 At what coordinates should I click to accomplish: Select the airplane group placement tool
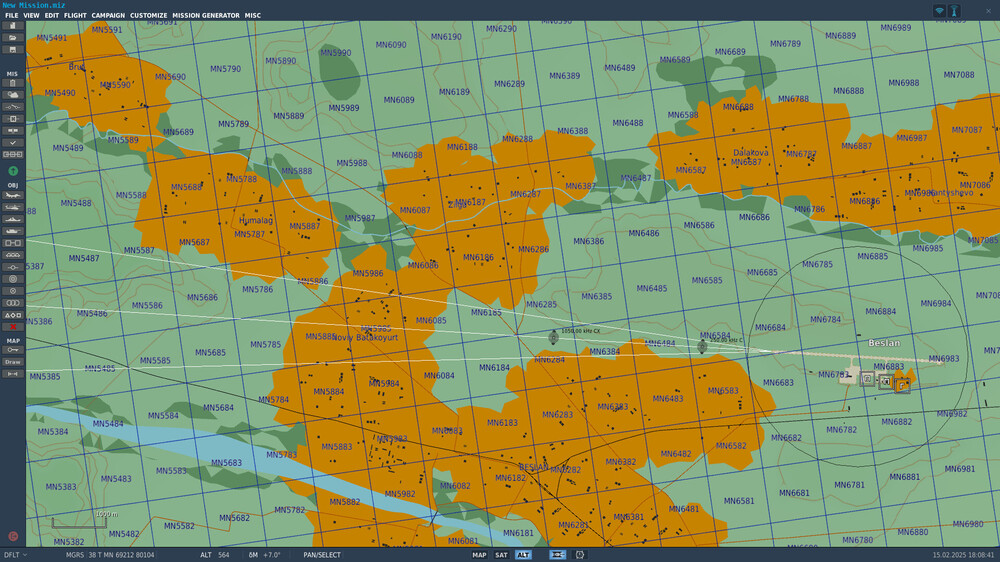[x=13, y=195]
